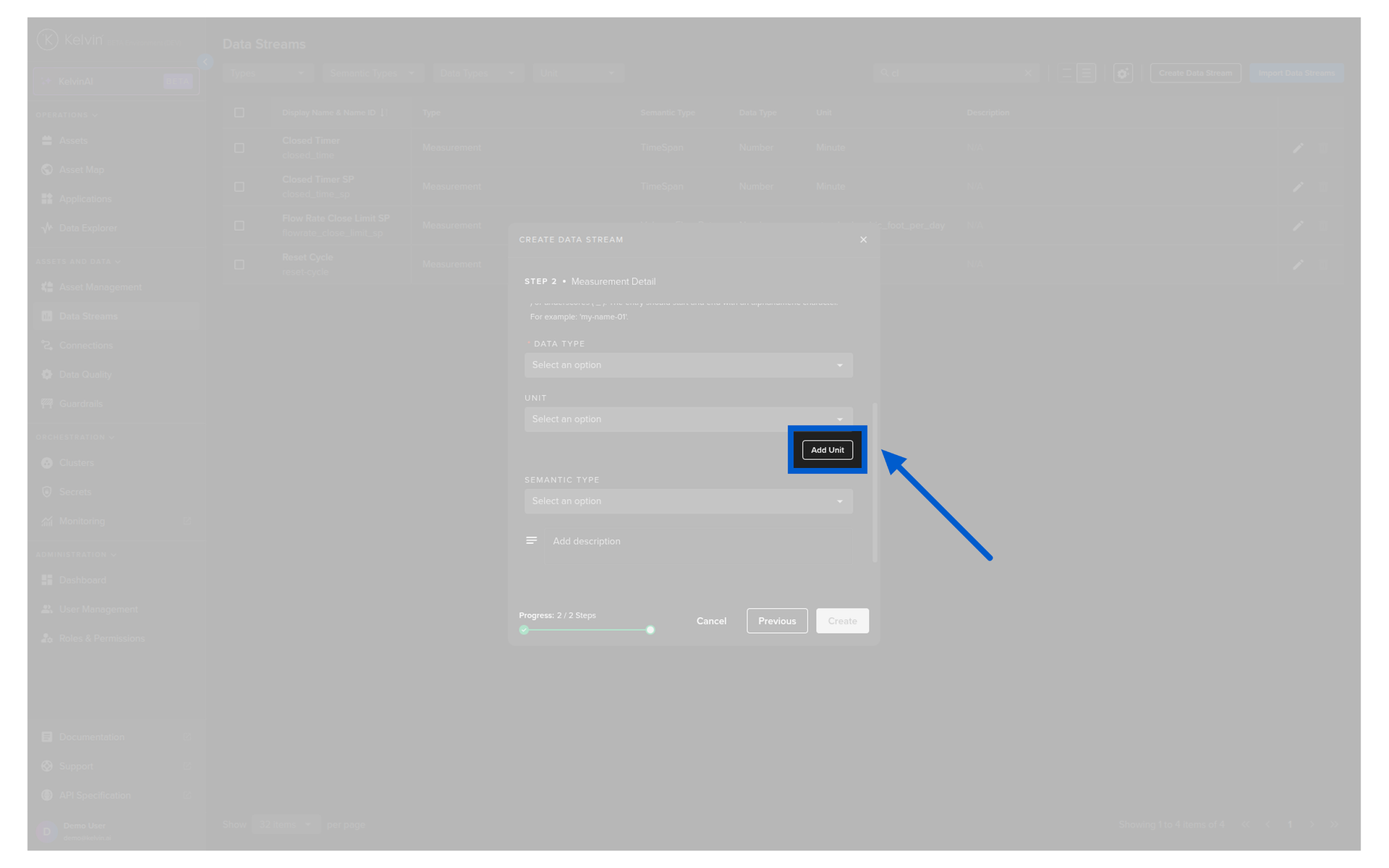The height and width of the screenshot is (868, 1389).
Task: Click the Previous button
Action: click(776, 621)
